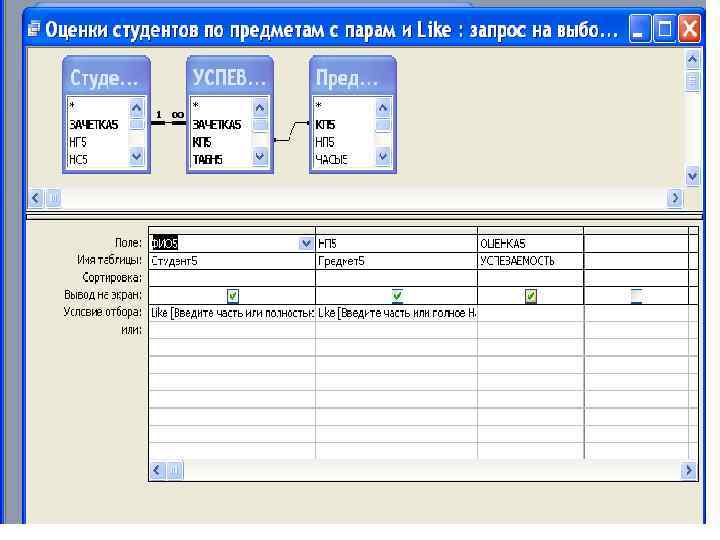This screenshot has height=540, width=720.
Task: Select join line between УСПЕВАЕМОСТЬ and Предмет
Action: [x=292, y=131]
